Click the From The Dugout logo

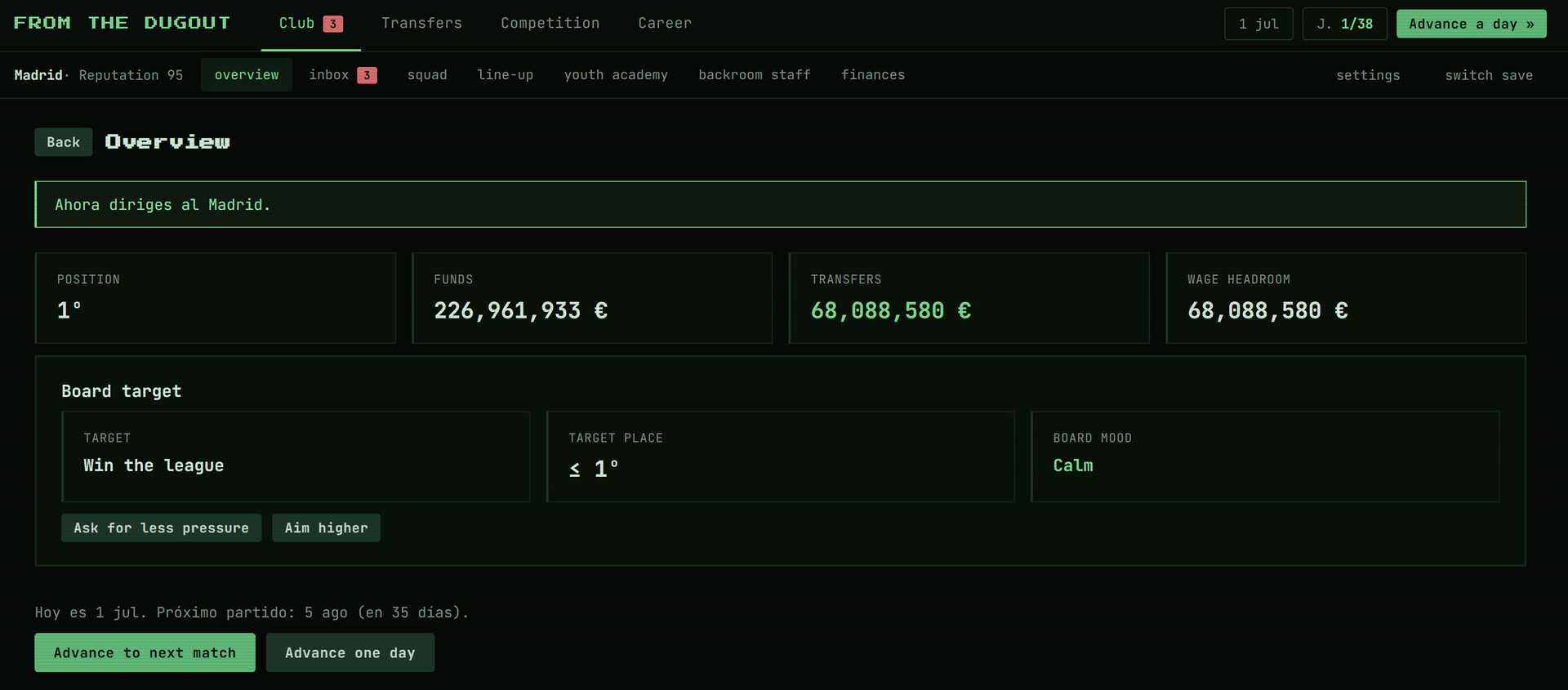[122, 23]
